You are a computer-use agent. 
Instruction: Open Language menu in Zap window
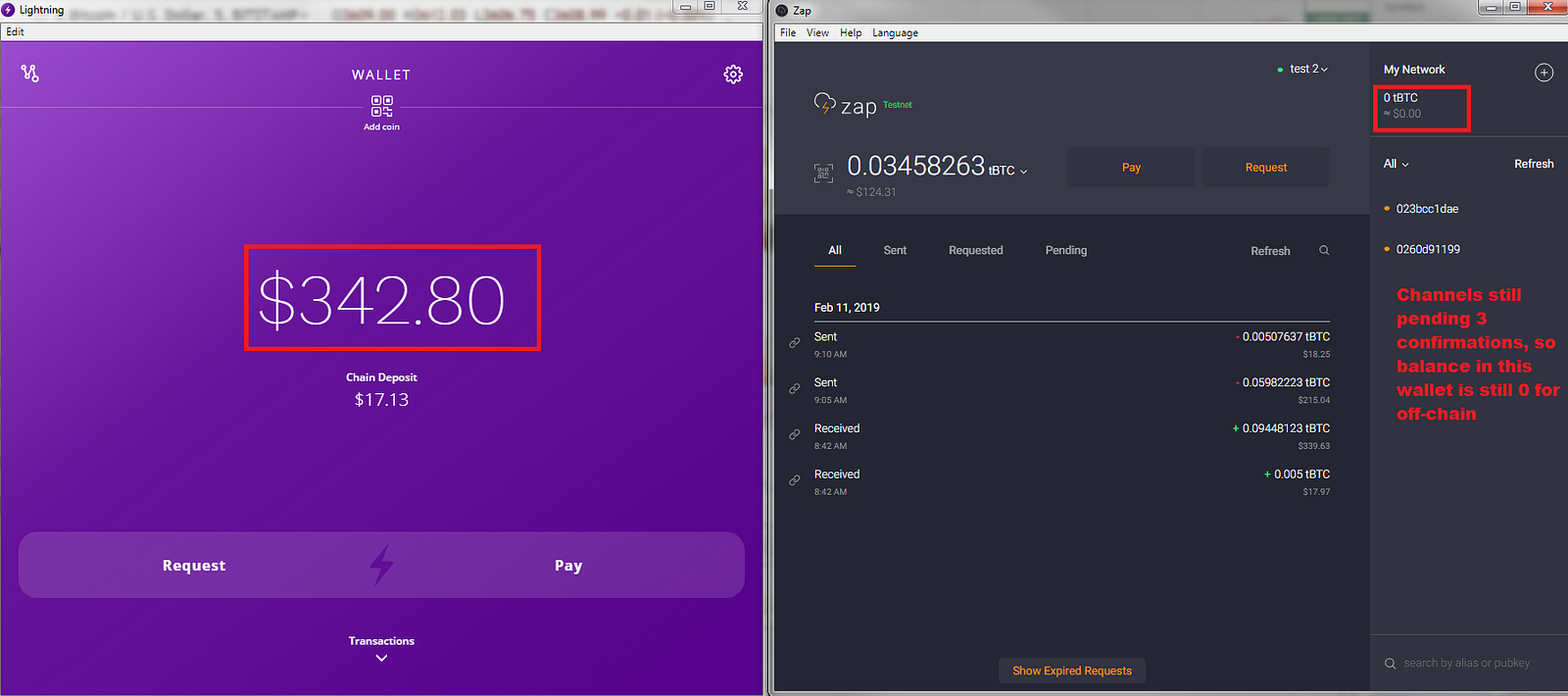(895, 32)
